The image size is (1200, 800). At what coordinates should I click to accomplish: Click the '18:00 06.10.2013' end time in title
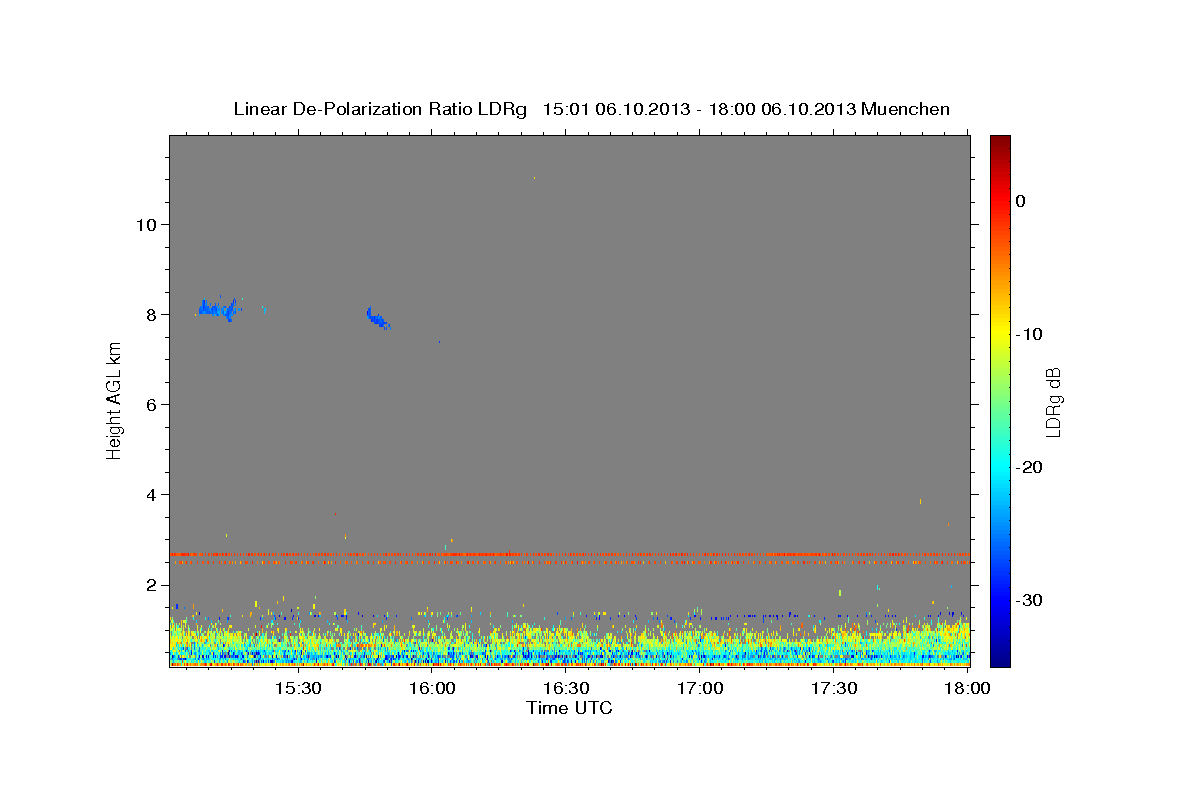coord(782,109)
